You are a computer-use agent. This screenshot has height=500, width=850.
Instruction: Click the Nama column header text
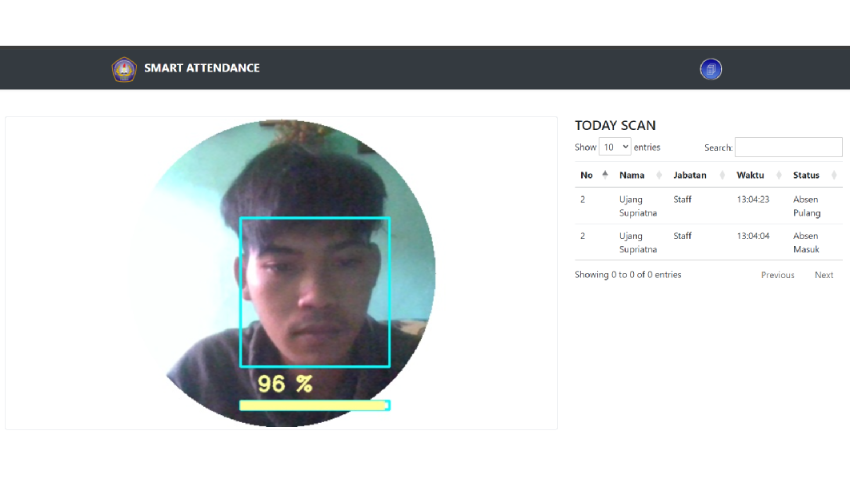coord(632,175)
